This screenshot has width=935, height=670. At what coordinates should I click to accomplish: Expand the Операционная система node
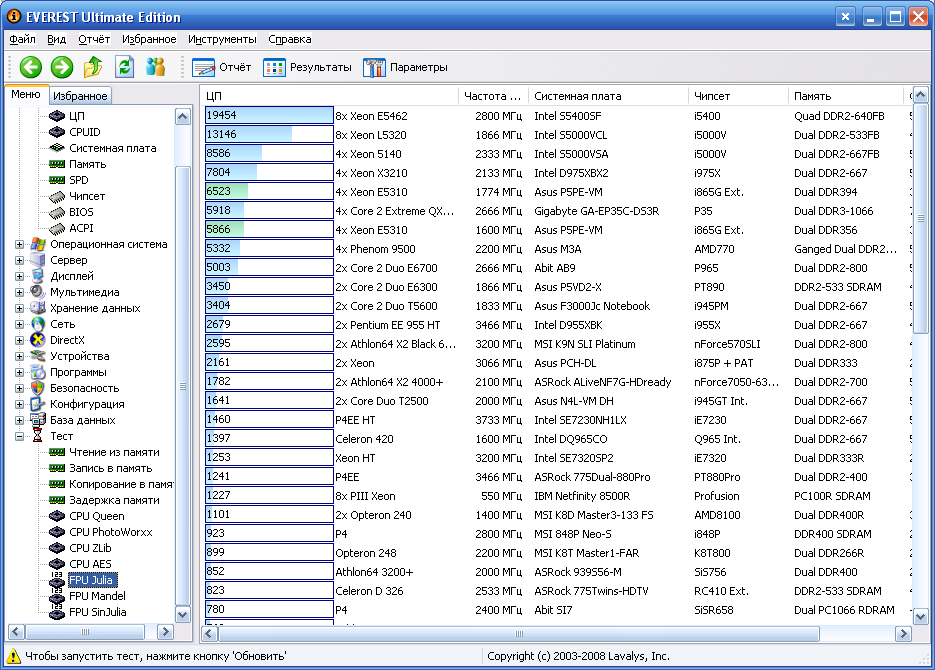click(20, 244)
